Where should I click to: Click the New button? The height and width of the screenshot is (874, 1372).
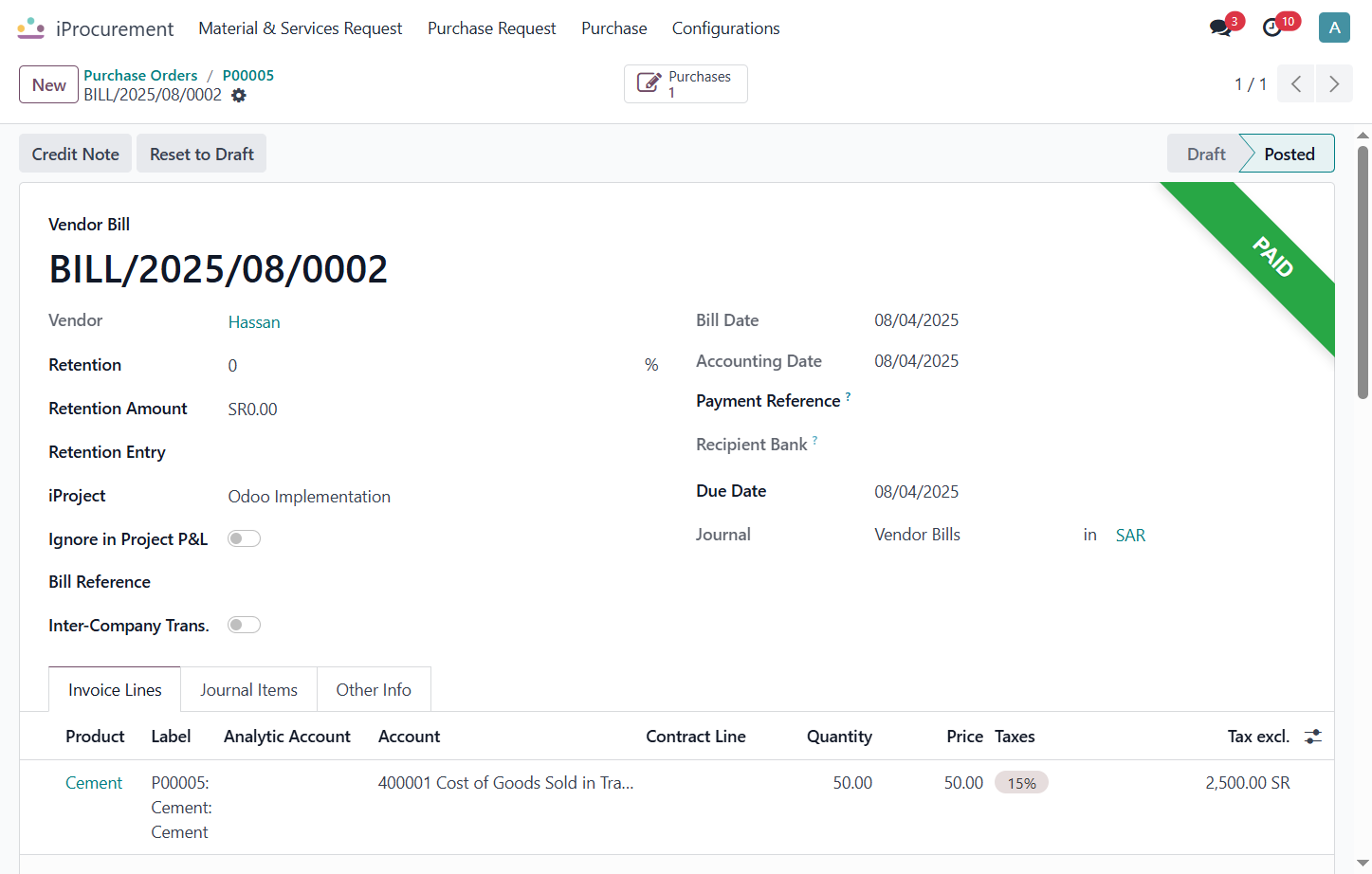tap(48, 84)
